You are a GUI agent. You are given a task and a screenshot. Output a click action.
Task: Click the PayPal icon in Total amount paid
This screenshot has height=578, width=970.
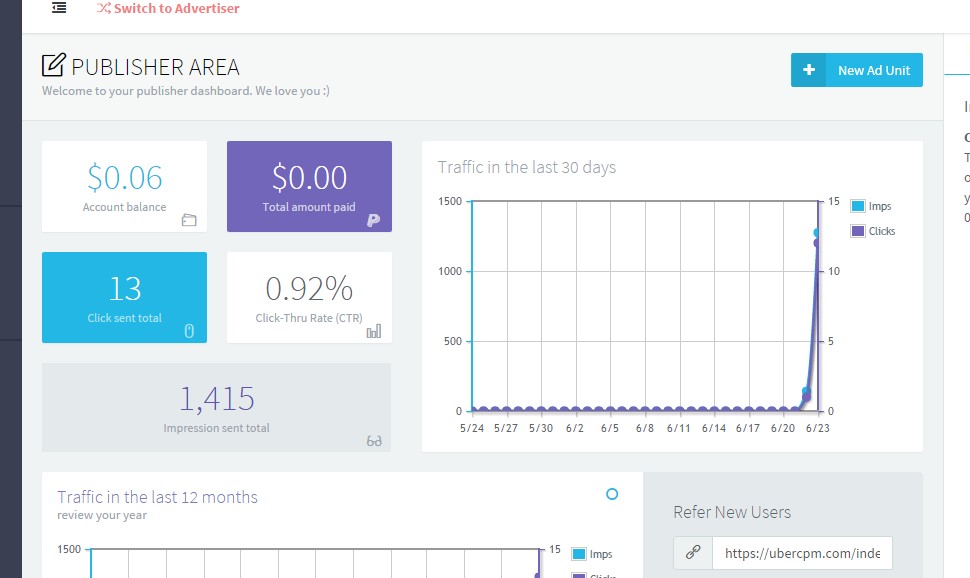tap(374, 220)
